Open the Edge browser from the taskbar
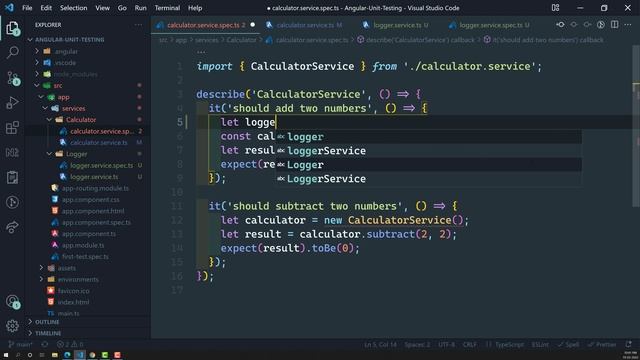 (67, 355)
